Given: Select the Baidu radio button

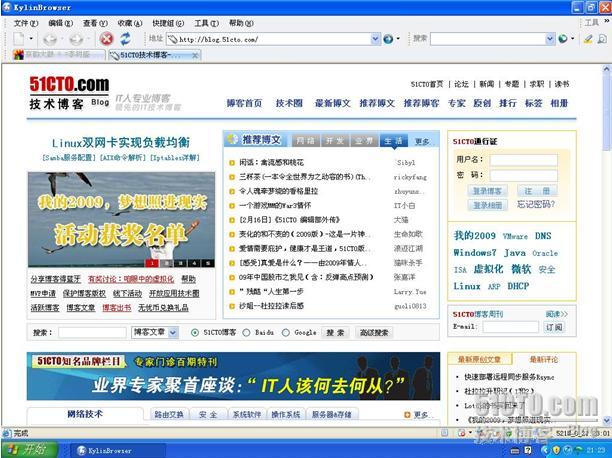Looking at the screenshot, I should pyautogui.click(x=246, y=333).
